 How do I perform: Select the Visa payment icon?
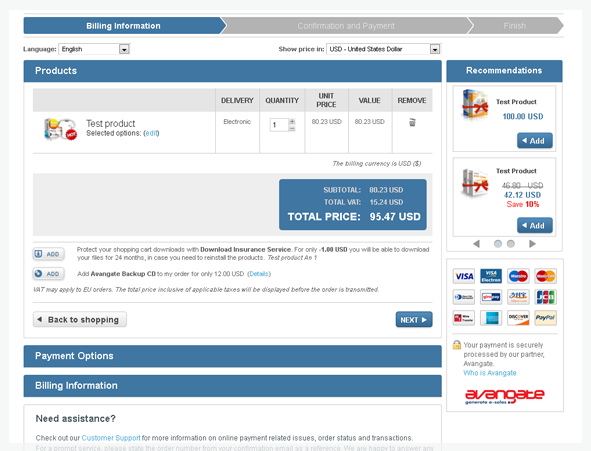(x=464, y=276)
